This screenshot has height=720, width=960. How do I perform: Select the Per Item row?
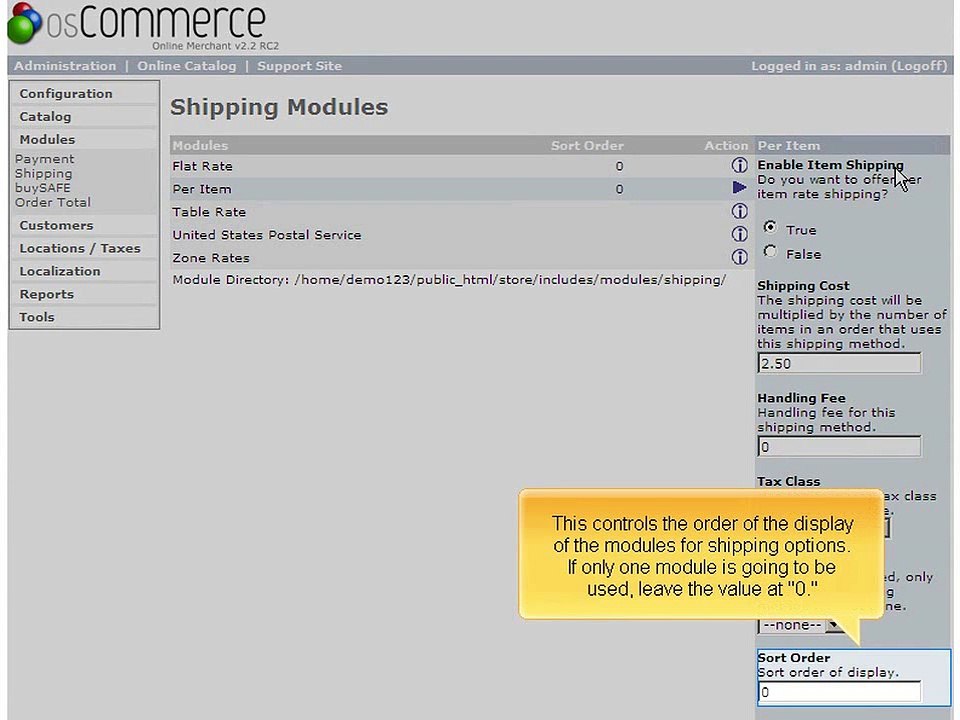coord(462,189)
